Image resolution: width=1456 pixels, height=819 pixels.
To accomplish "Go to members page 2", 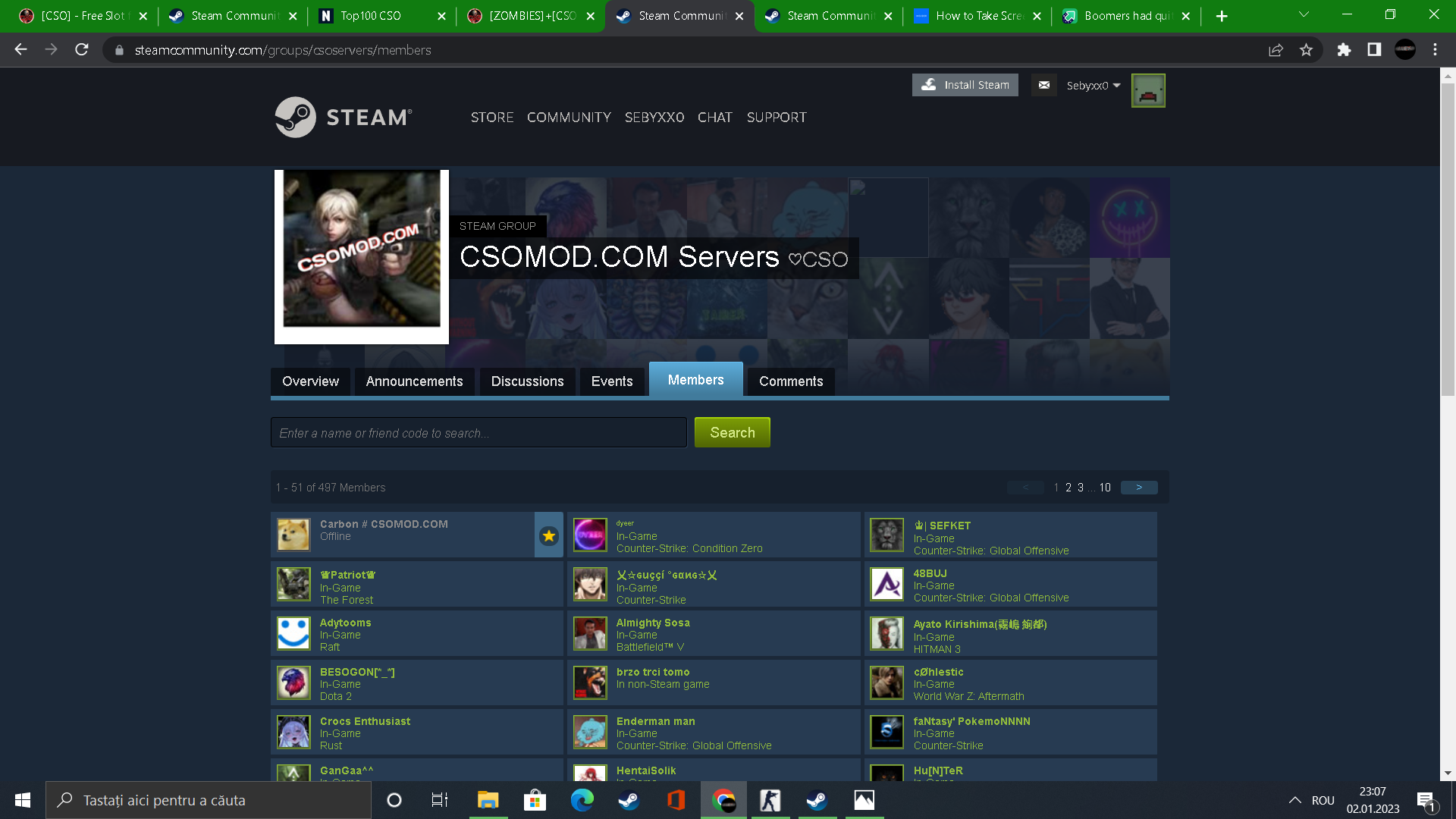I will tap(1068, 488).
